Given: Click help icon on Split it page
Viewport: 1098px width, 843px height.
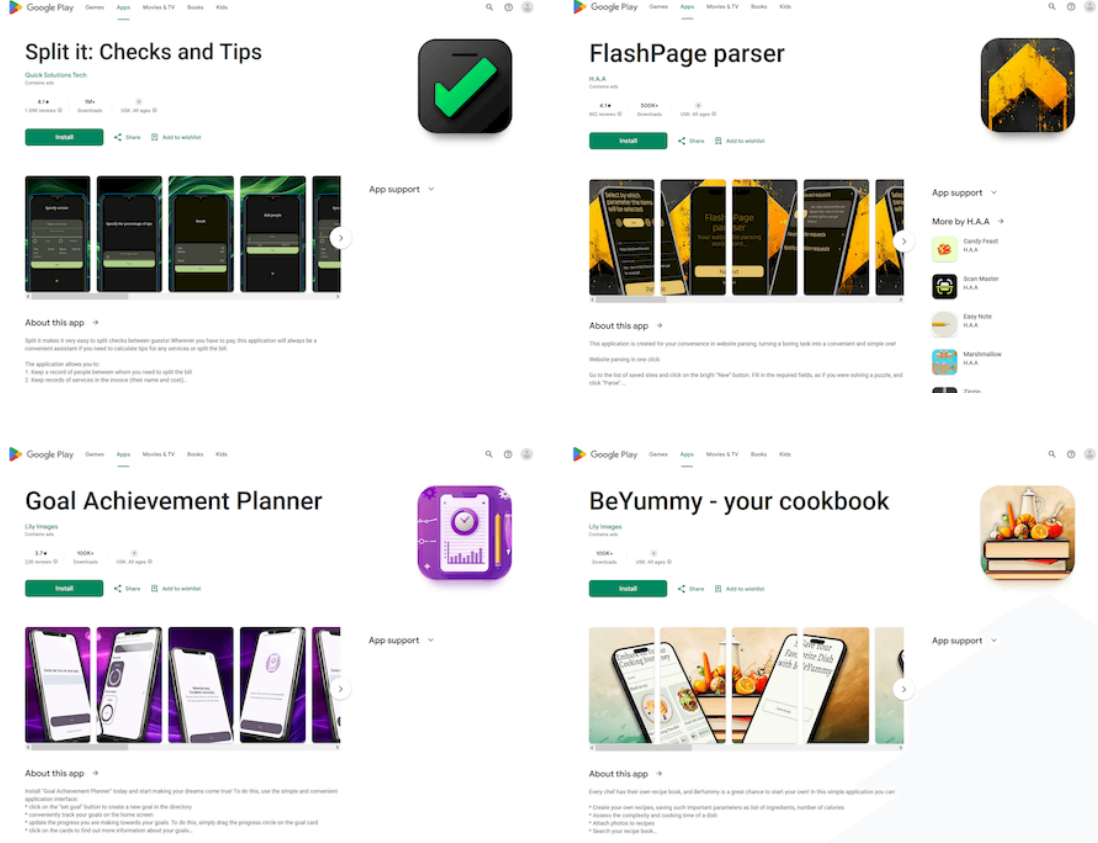Looking at the screenshot, I should (x=508, y=7).
